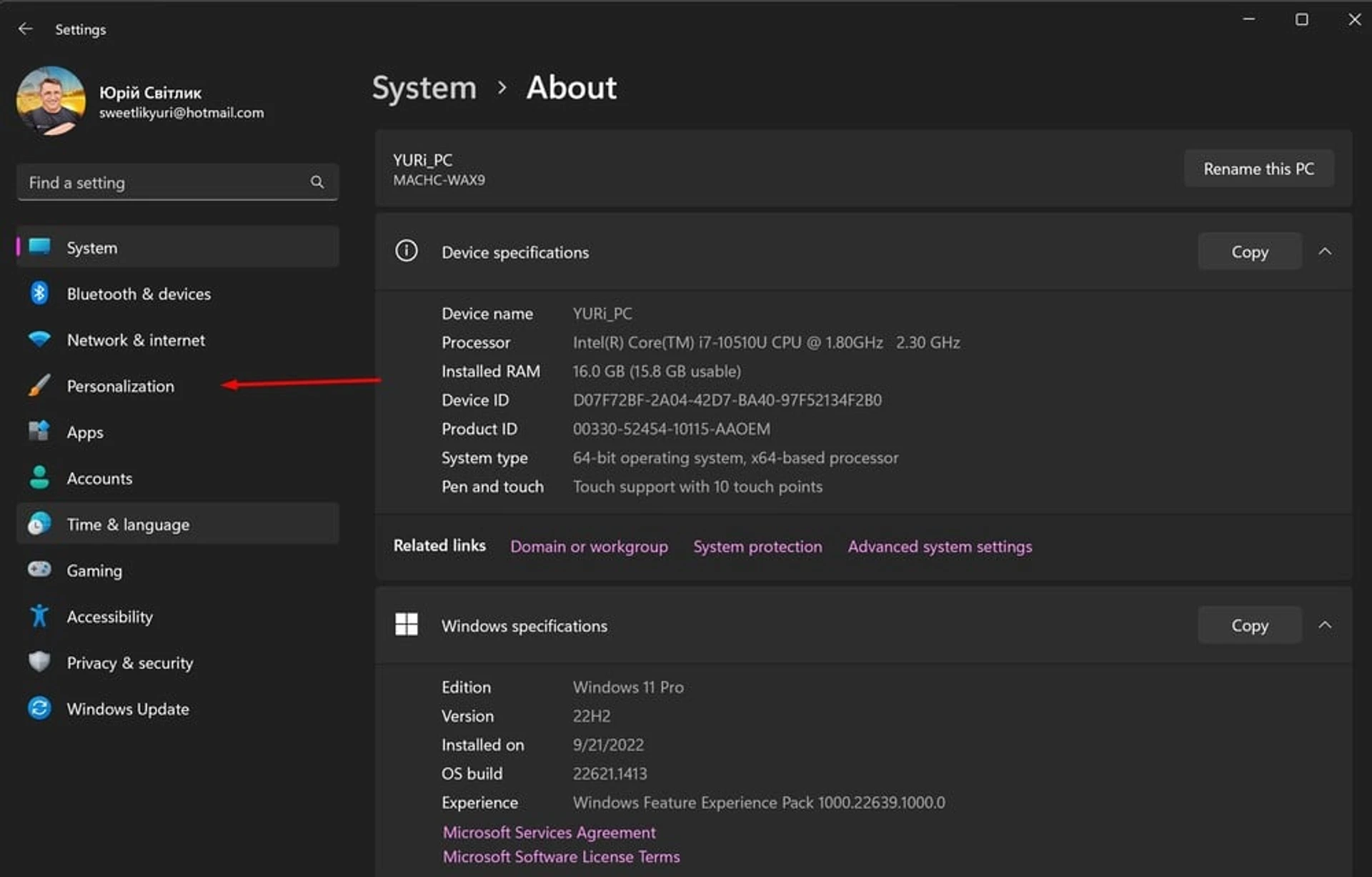This screenshot has height=877, width=1372.
Task: Collapse the Windows specifications section
Action: [1325, 625]
